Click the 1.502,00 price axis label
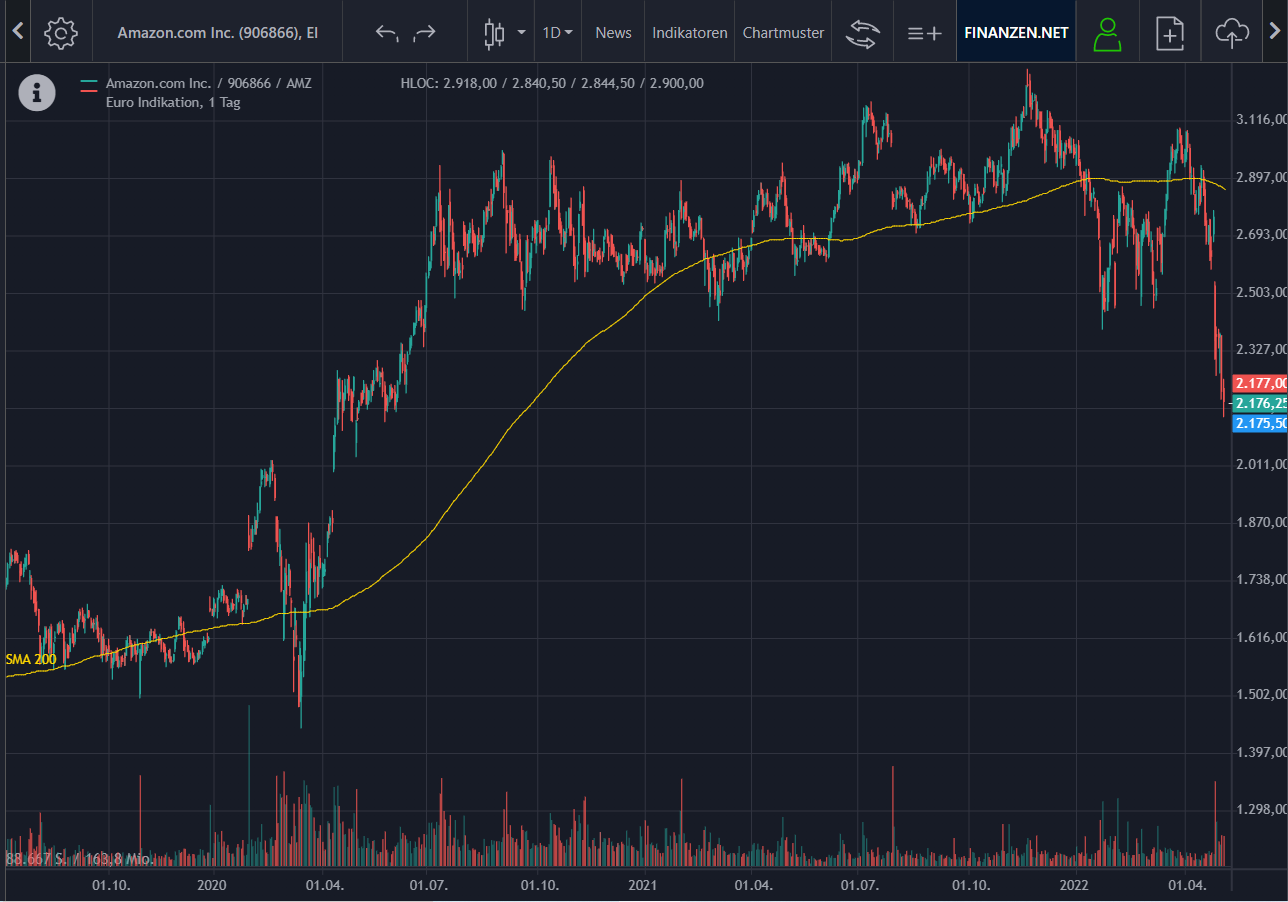1288x902 pixels. (x=1260, y=694)
